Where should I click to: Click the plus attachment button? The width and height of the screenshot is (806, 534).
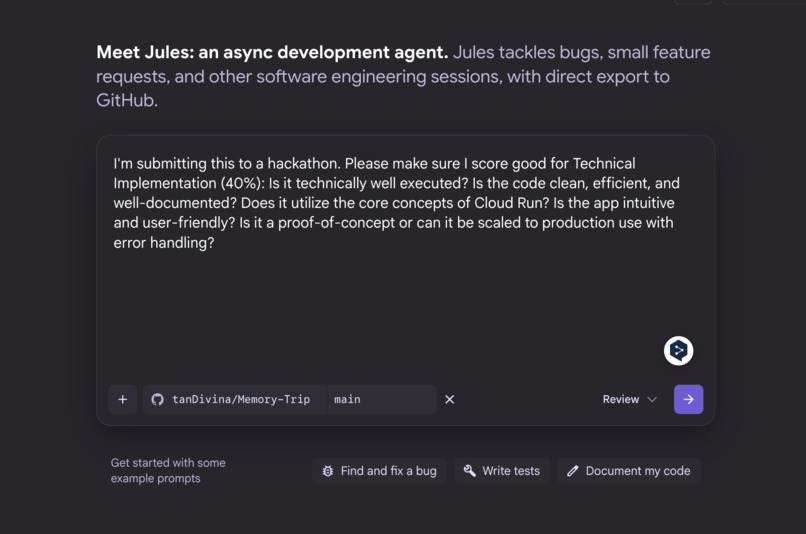122,399
